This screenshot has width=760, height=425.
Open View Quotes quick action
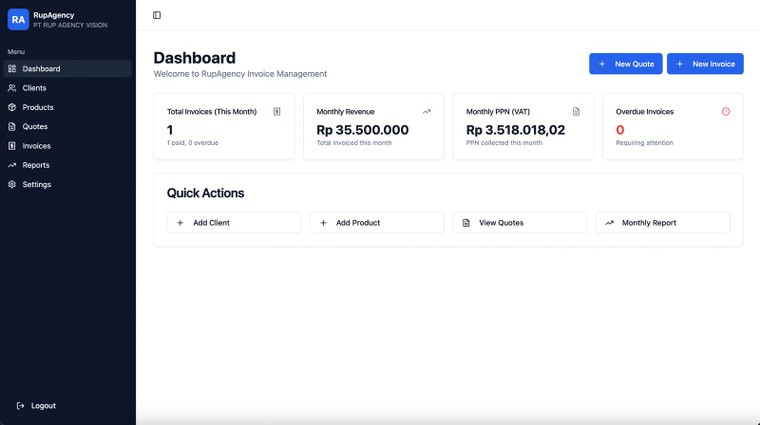coord(520,223)
